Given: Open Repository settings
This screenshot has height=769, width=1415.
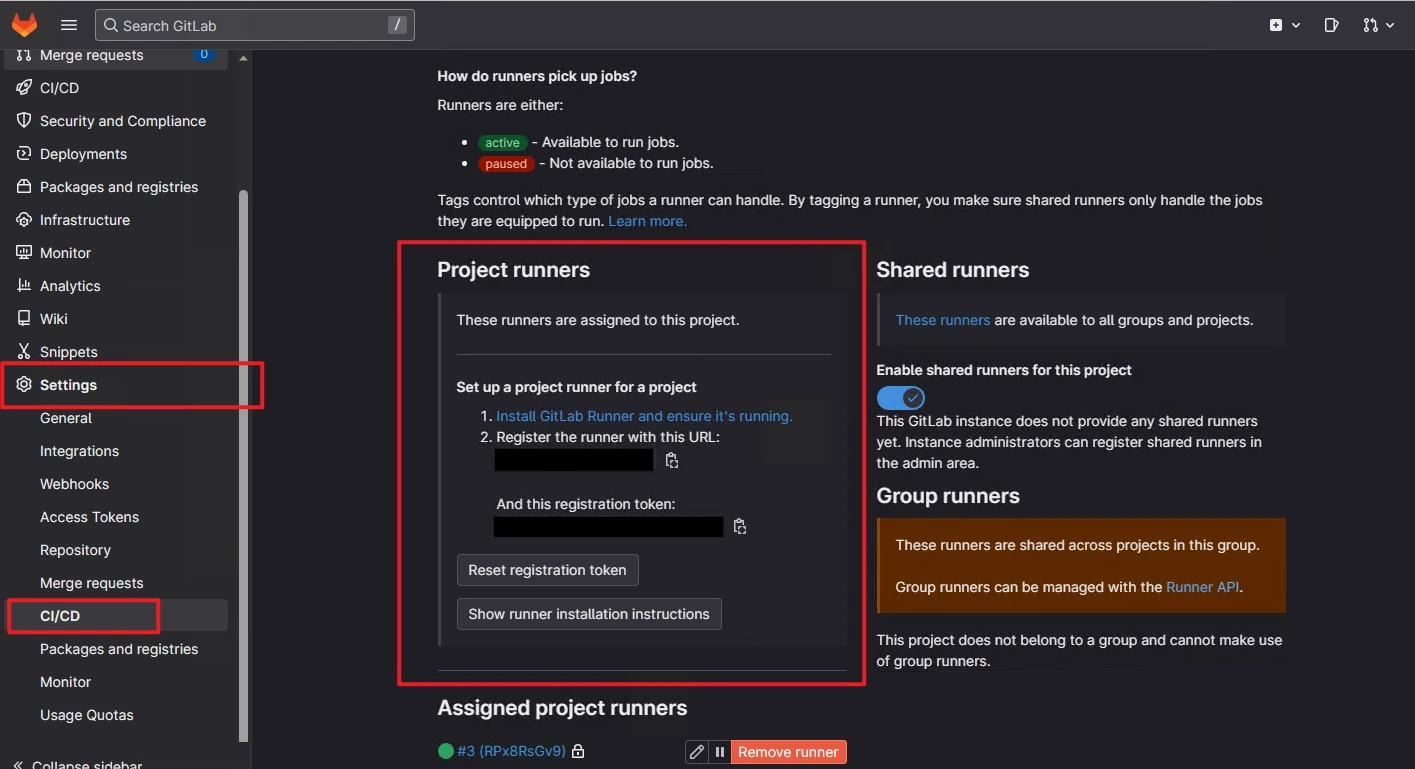Looking at the screenshot, I should point(75,550).
